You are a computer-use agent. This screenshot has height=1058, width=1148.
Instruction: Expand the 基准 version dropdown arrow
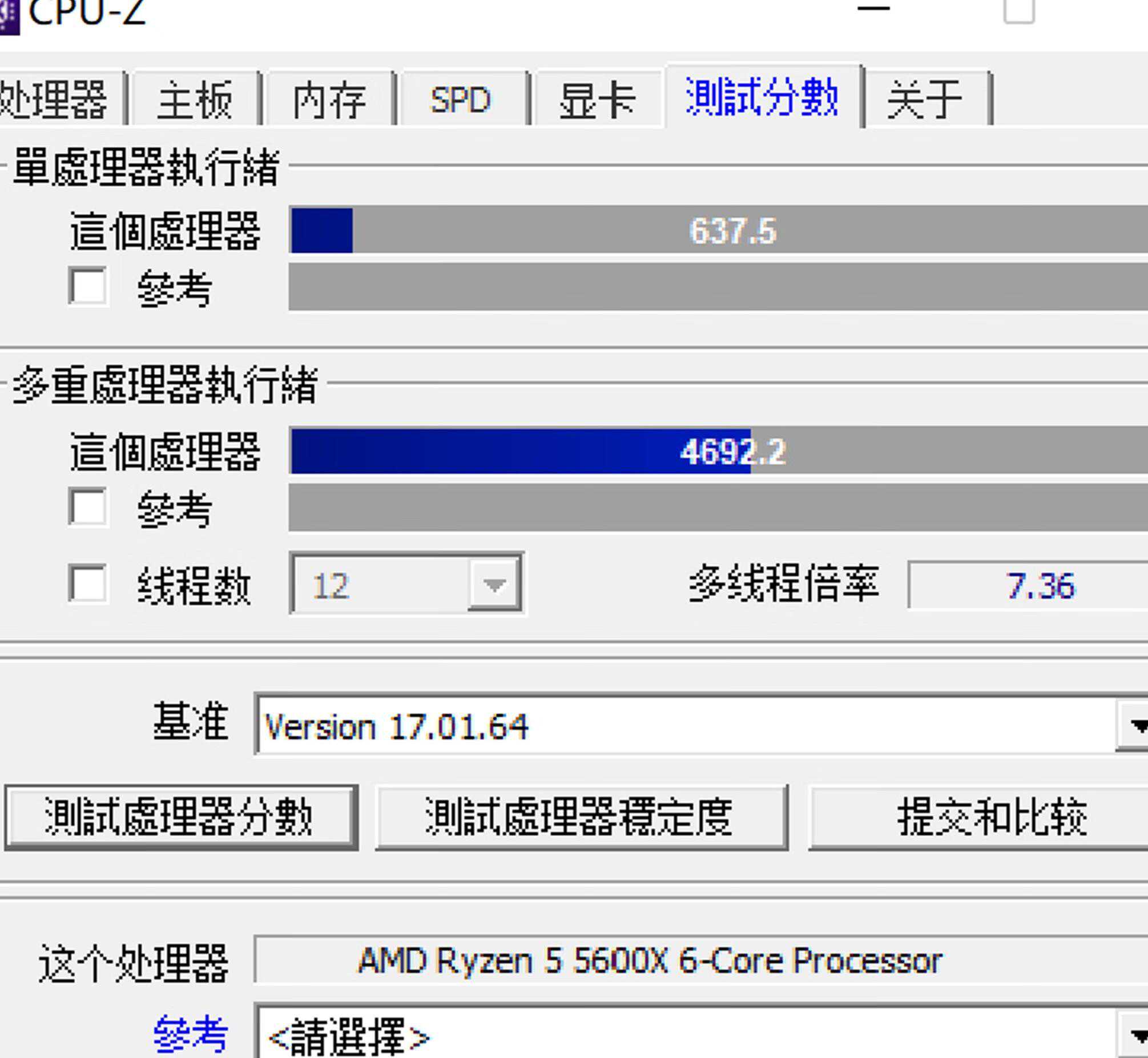1136,726
